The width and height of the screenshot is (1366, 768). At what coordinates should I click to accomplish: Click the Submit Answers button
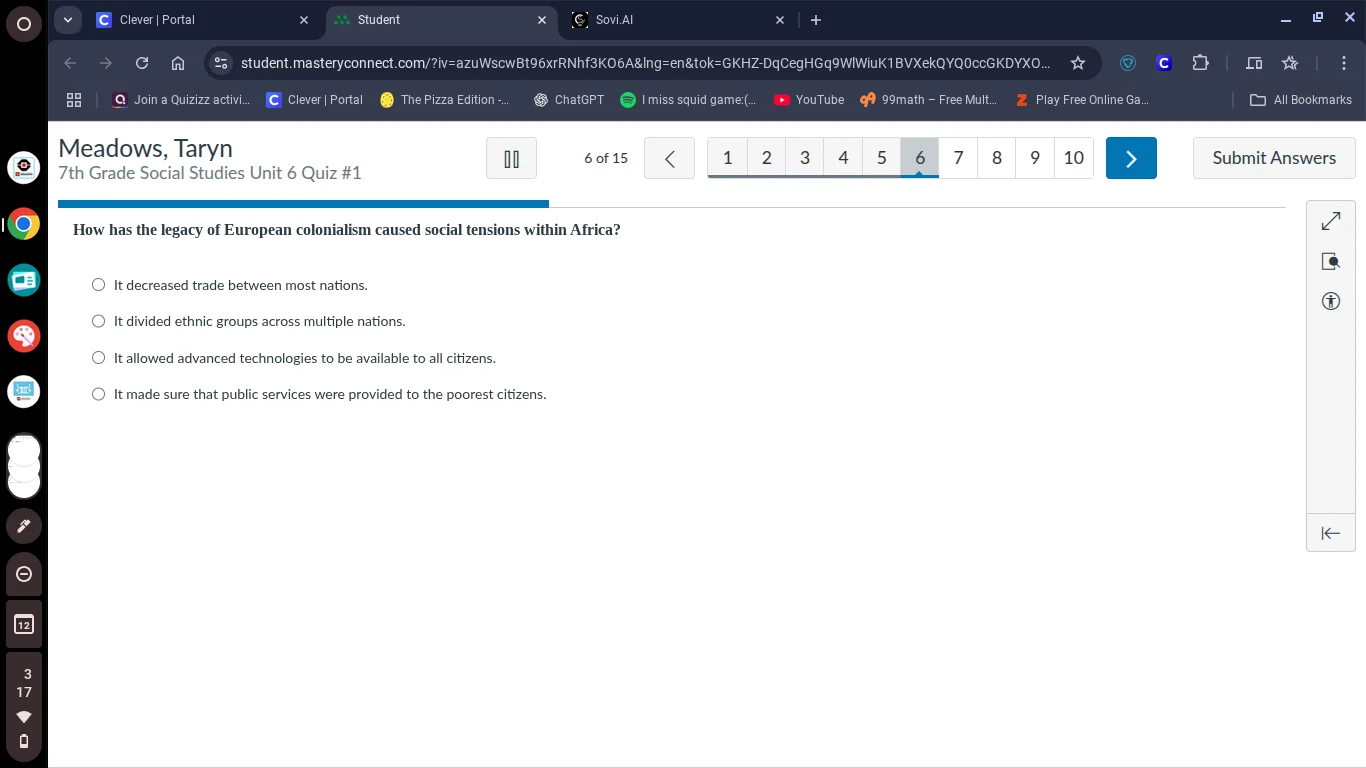(x=1273, y=158)
